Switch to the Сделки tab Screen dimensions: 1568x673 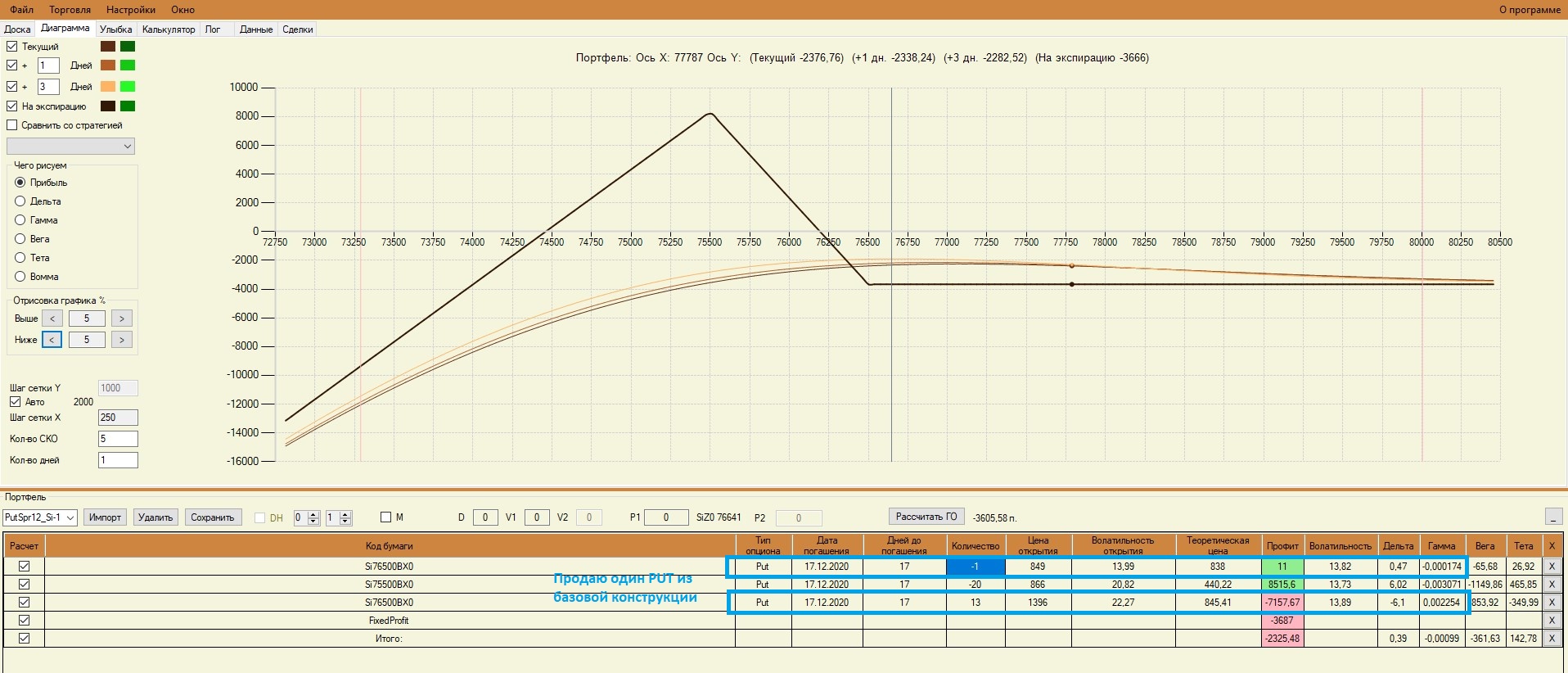[x=298, y=29]
